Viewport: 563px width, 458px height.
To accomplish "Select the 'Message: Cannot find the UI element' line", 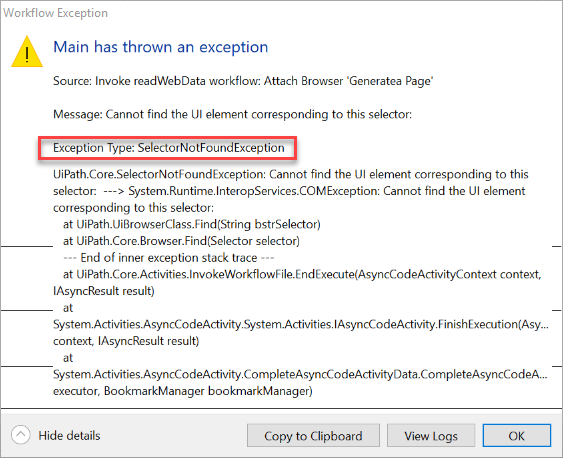I will (232, 114).
